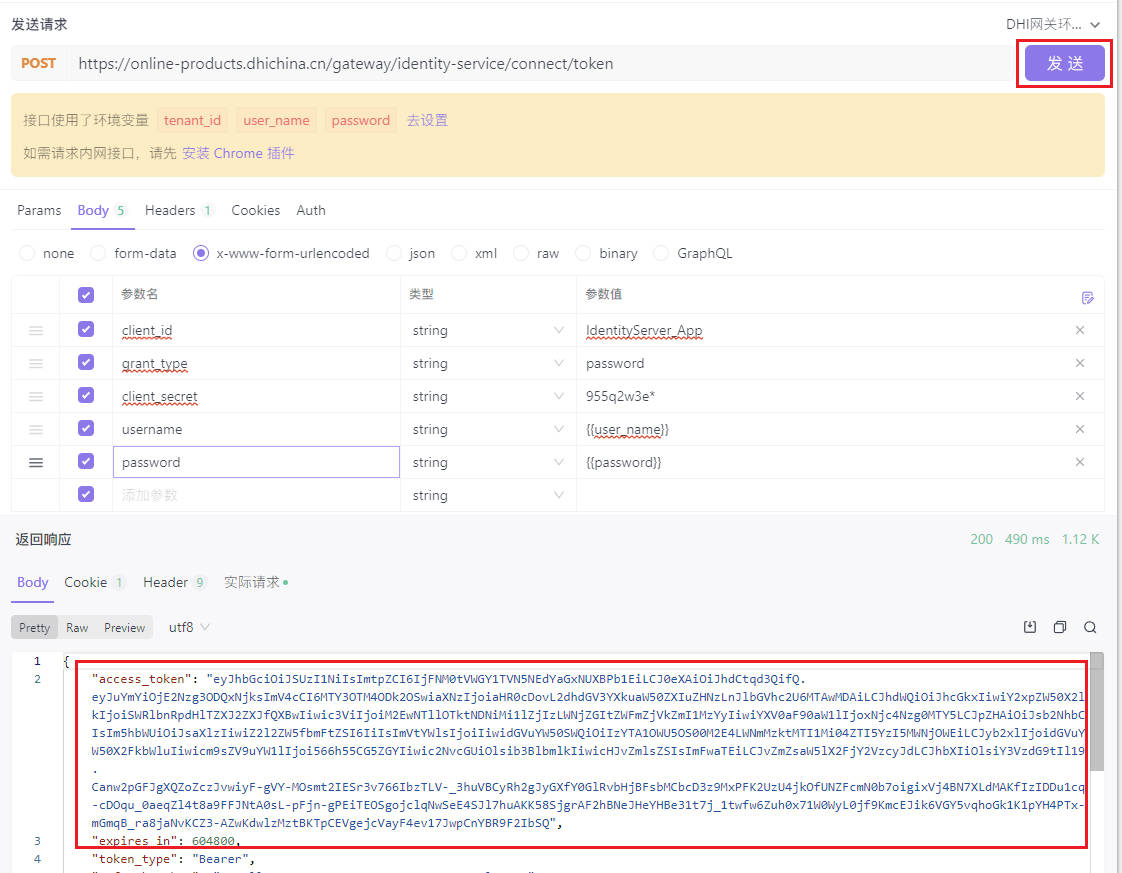Click the password parameter name field
1122x873 pixels.
point(256,462)
